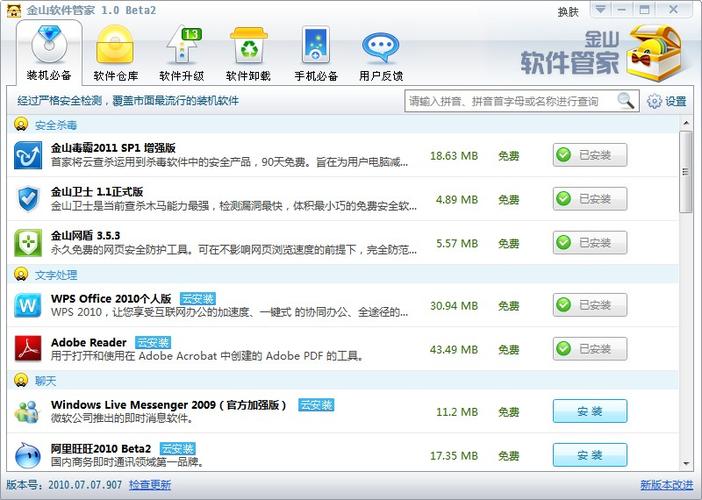The width and height of the screenshot is (702, 500).
Task: Go to the 软件卸载 tab
Action: (x=248, y=53)
